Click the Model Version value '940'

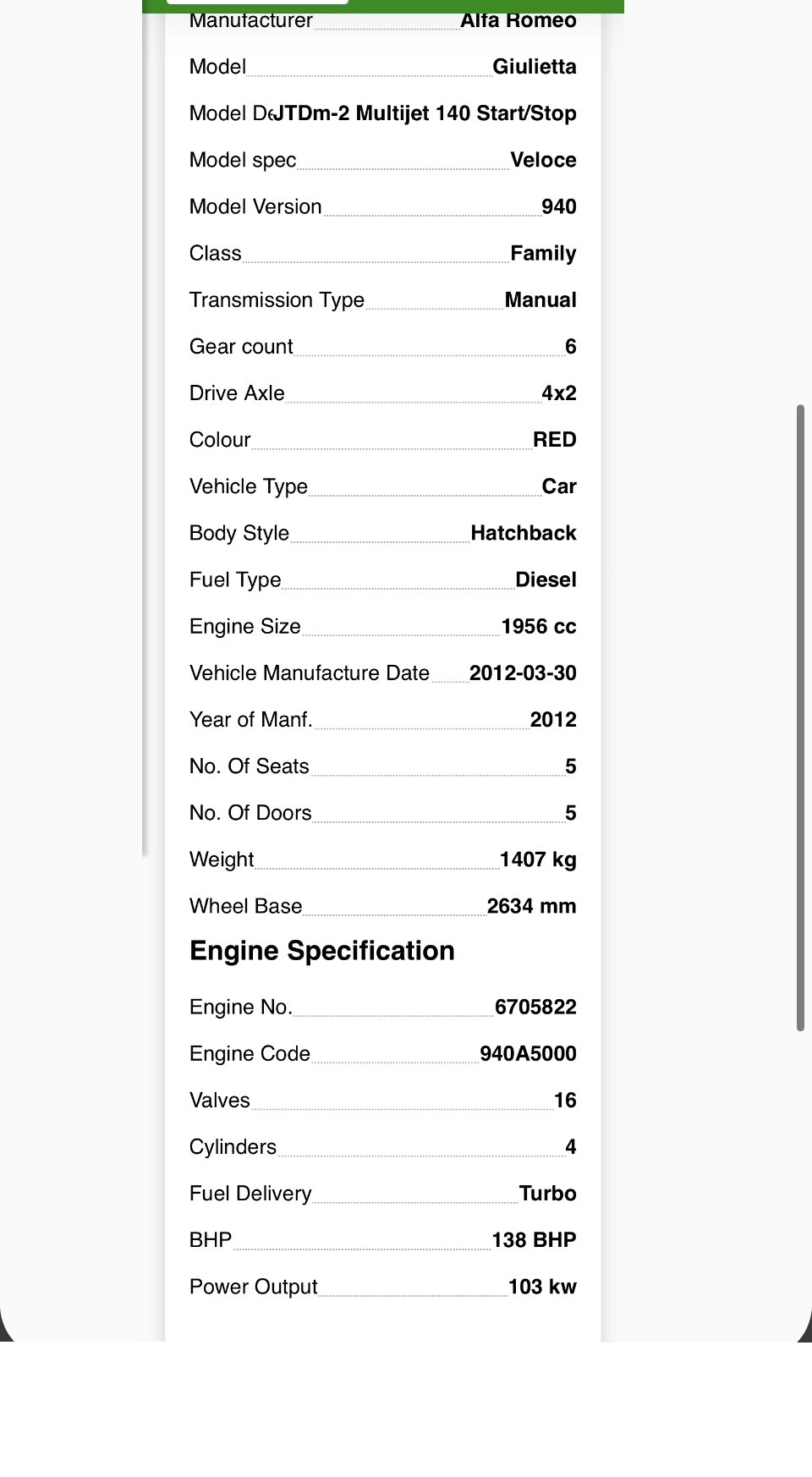pyautogui.click(x=559, y=206)
